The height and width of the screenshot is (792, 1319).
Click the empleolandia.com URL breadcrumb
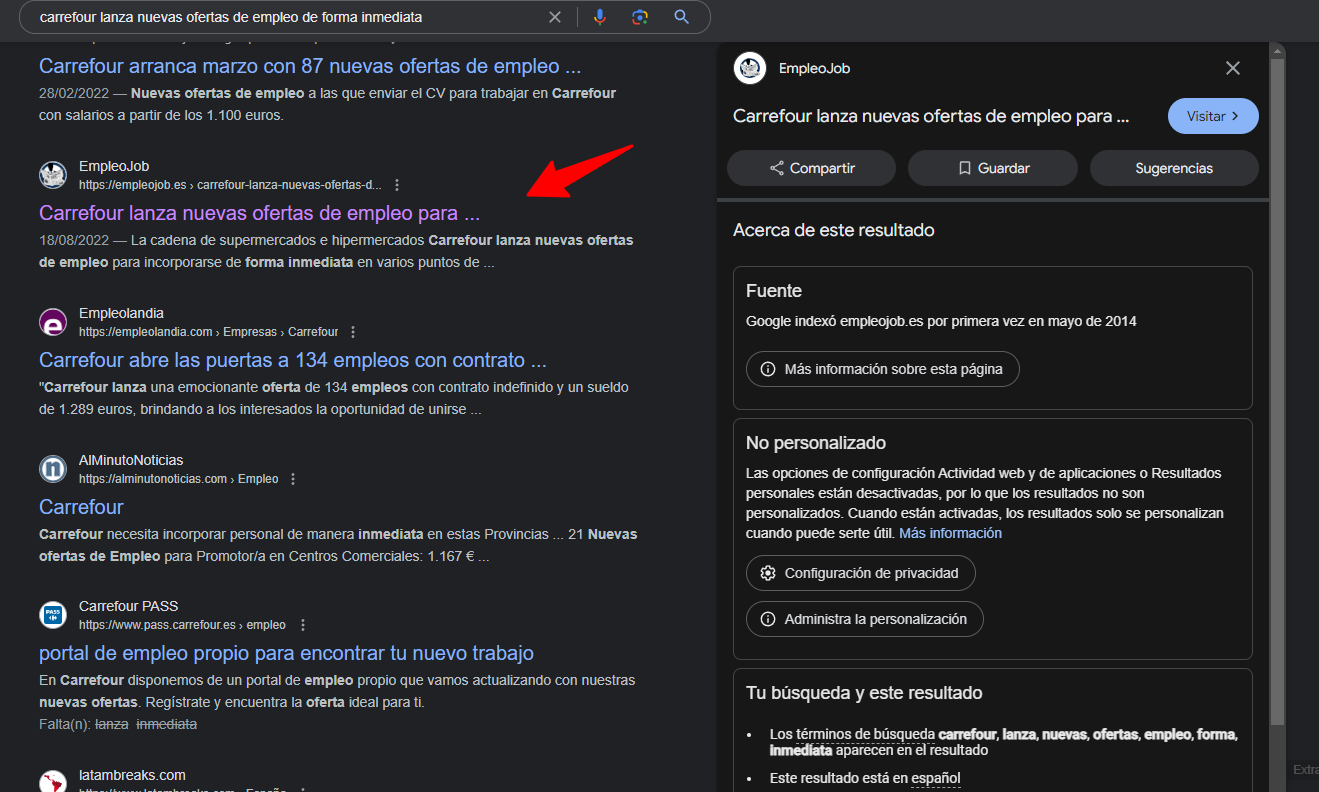tap(208, 332)
